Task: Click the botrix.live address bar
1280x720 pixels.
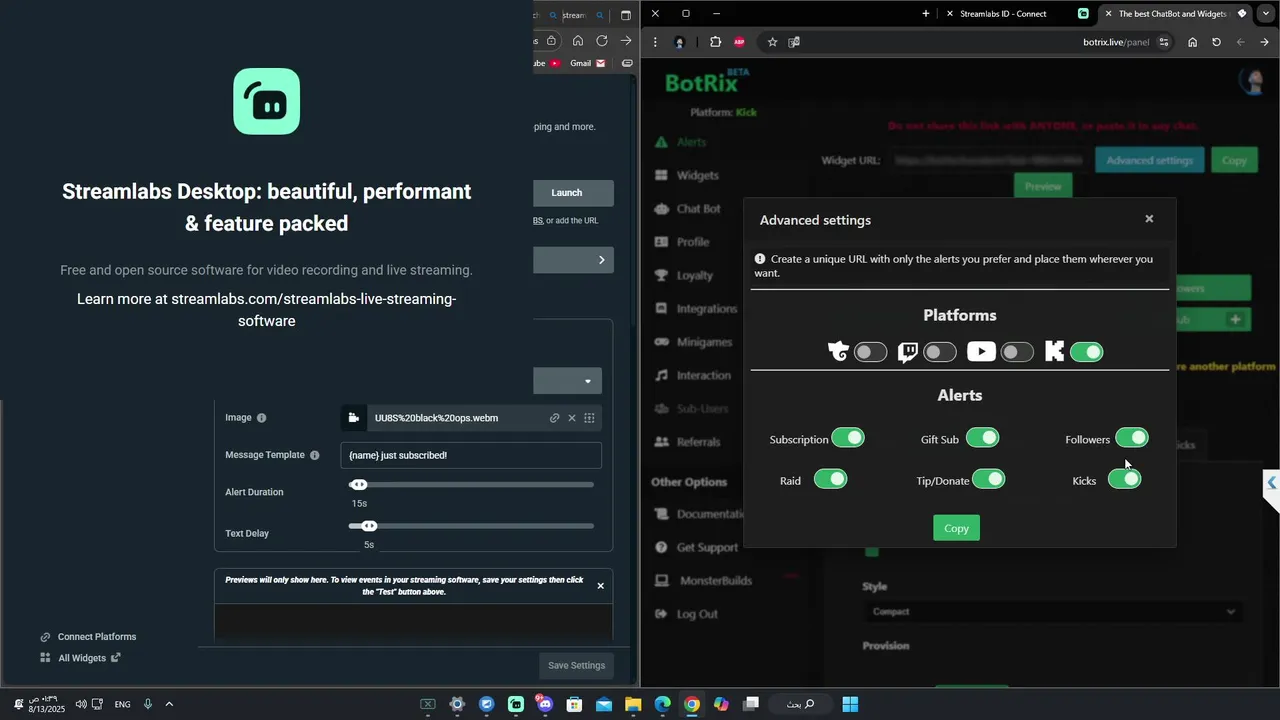Action: 1115,42
